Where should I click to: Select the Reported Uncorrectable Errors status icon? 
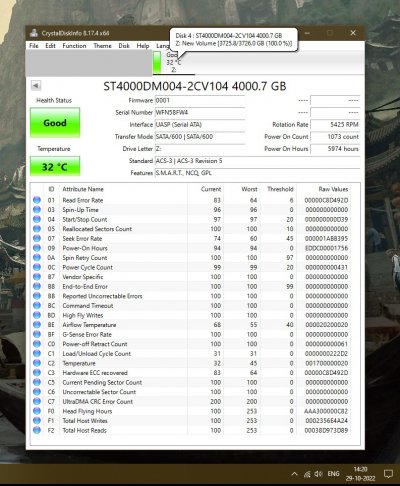click(37, 296)
